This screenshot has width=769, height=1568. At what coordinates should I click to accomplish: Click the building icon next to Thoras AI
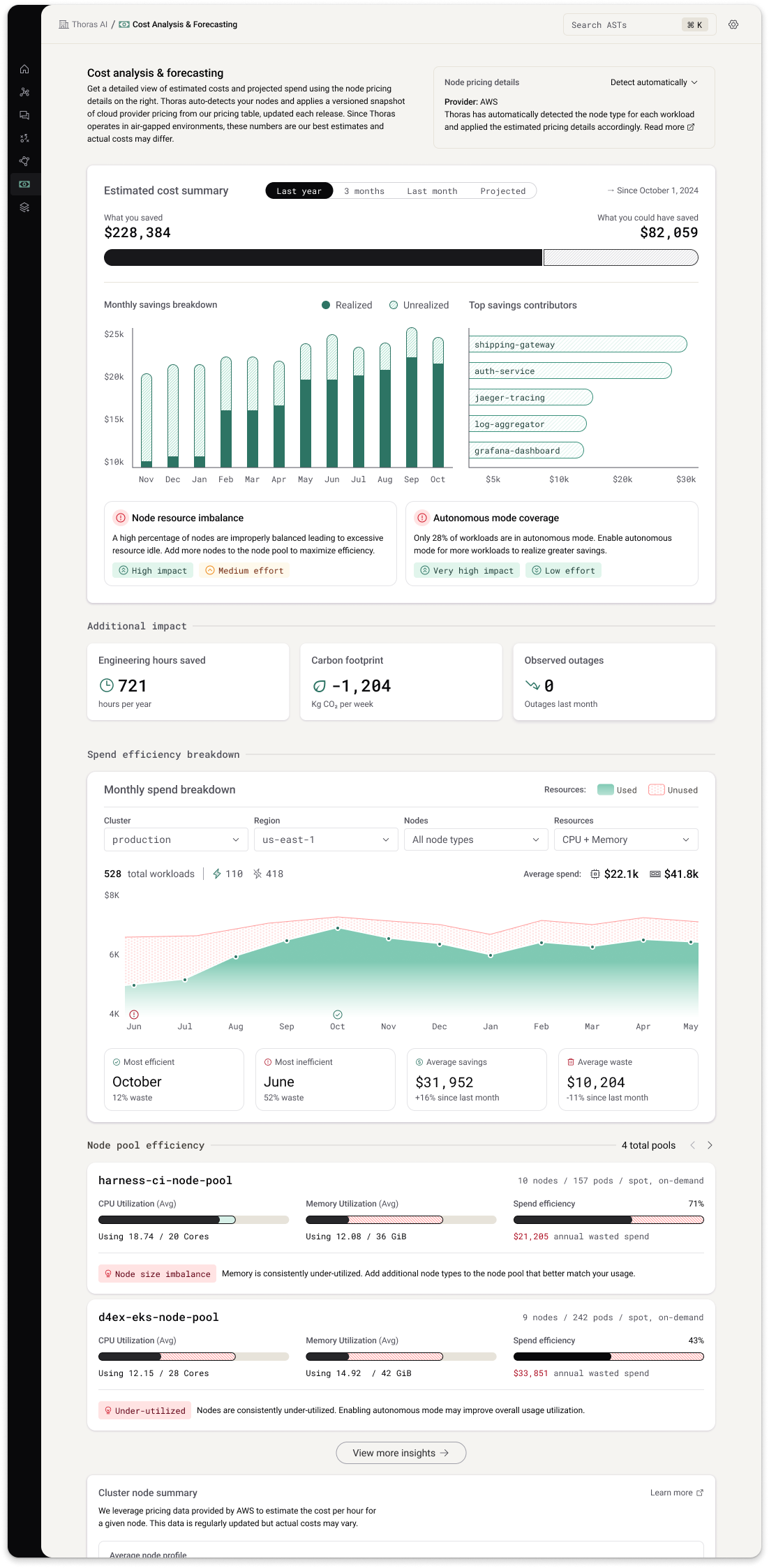tap(64, 24)
